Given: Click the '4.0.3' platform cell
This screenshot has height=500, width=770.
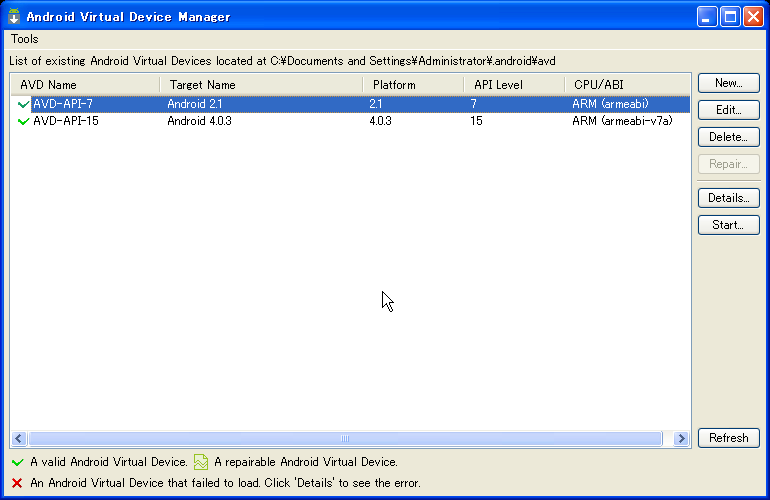Looking at the screenshot, I should 380,121.
